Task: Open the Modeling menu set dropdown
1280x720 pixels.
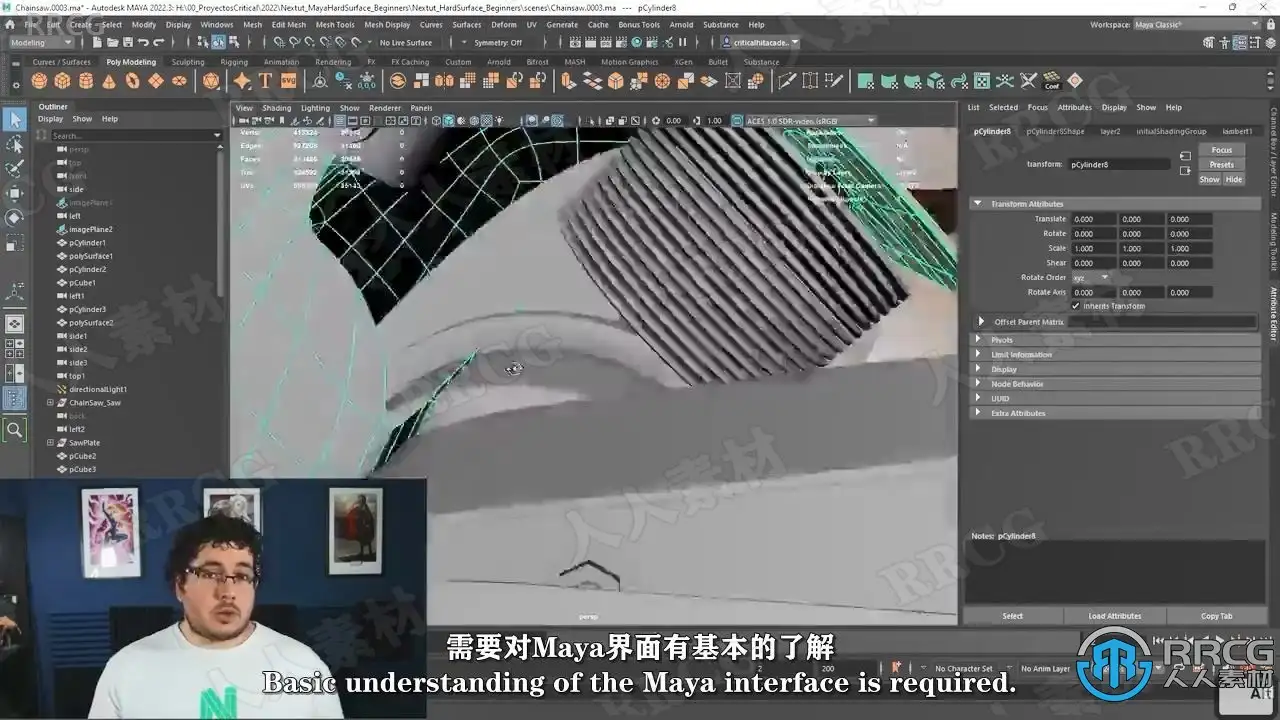Action: [x=41, y=43]
